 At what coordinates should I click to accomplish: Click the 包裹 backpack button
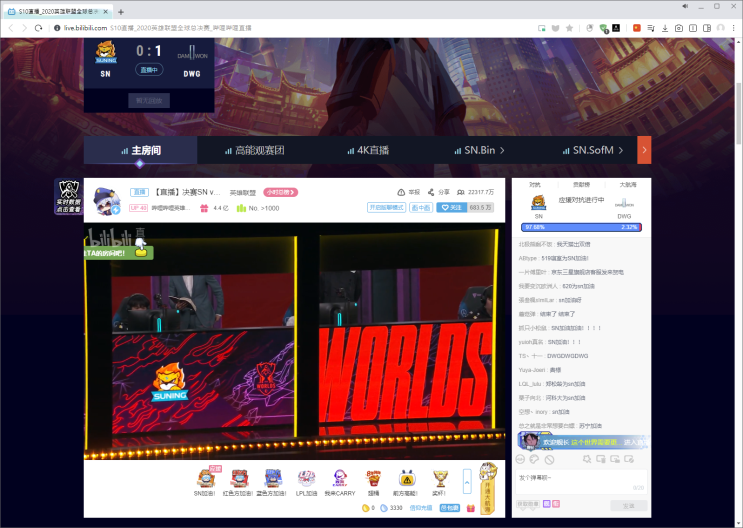click(x=450, y=508)
